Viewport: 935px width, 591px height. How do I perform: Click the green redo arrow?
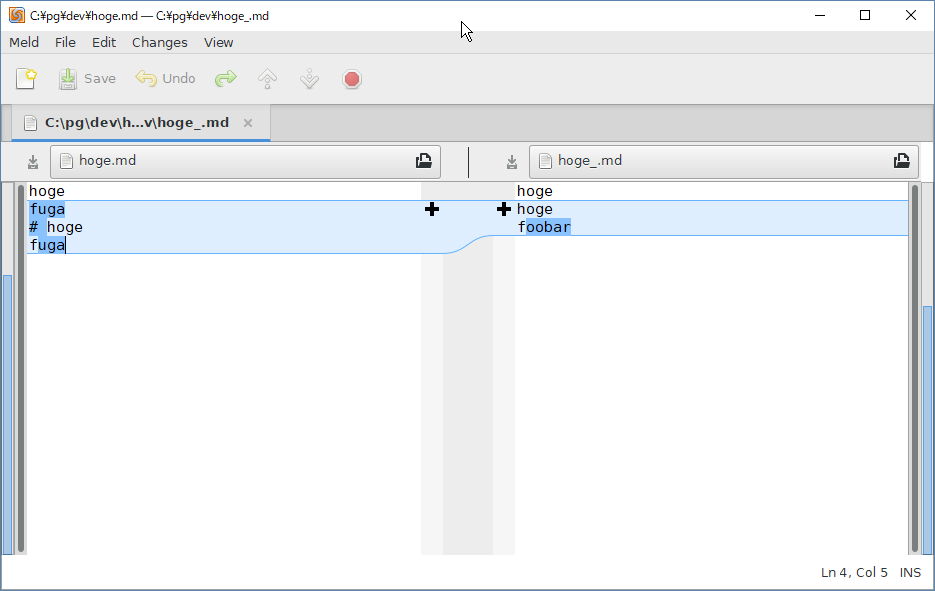click(226, 79)
